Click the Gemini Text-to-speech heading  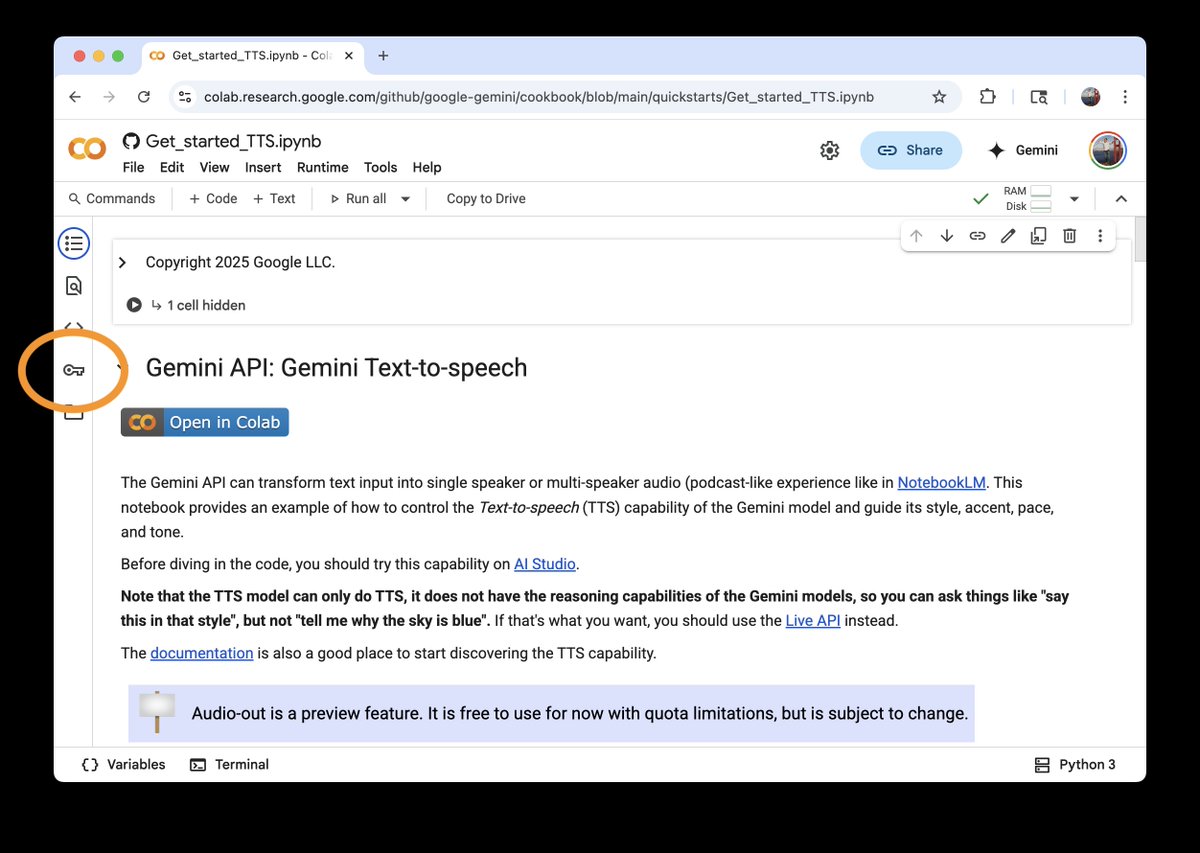click(336, 368)
